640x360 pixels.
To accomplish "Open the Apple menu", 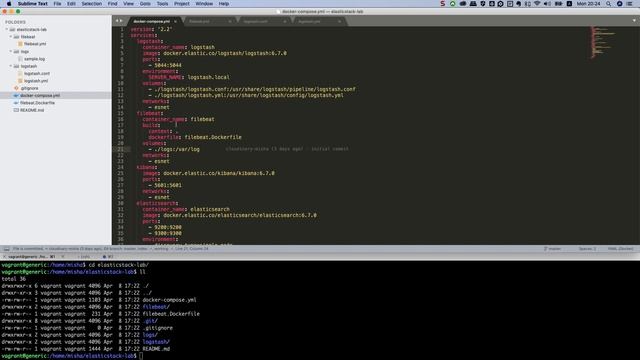I will coord(9,4).
